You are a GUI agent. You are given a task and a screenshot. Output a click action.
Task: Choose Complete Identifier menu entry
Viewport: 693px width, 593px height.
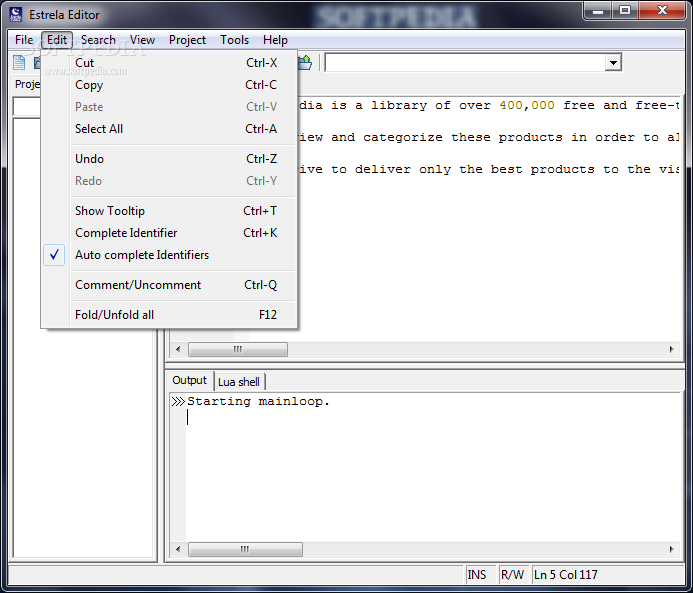[x=170, y=233]
